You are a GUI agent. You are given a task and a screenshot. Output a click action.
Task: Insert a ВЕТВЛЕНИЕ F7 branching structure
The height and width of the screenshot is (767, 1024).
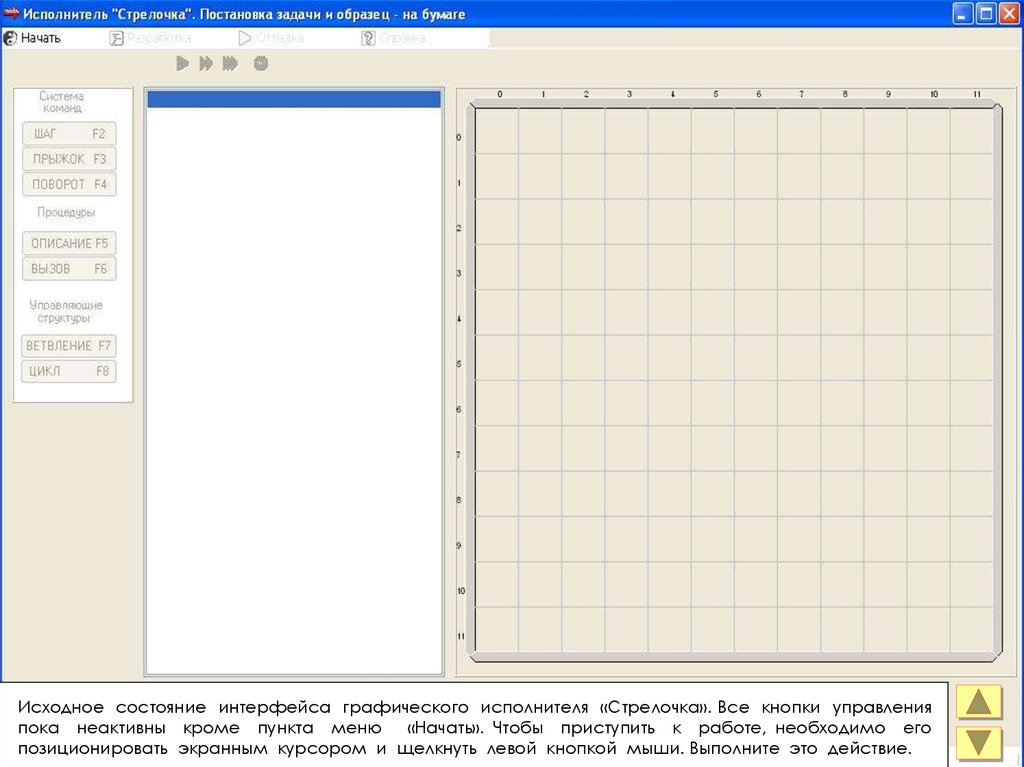point(69,346)
